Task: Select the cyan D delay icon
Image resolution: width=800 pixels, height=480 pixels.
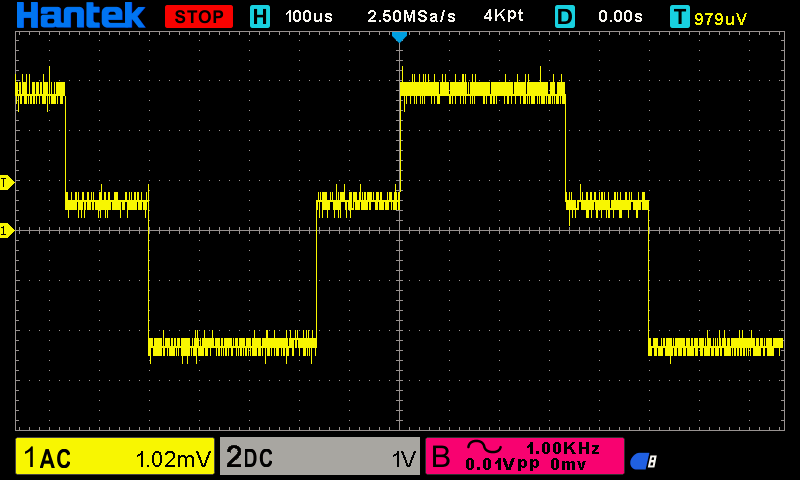Action: [565, 16]
